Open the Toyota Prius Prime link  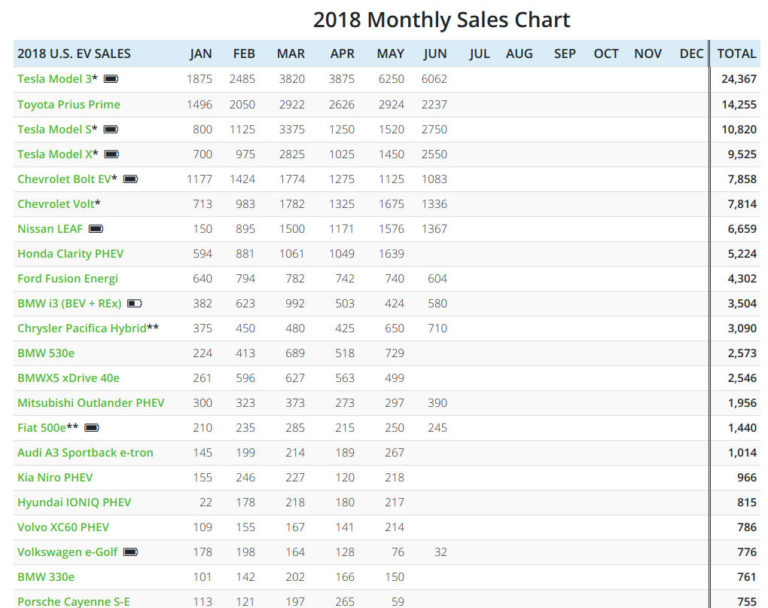pos(69,104)
